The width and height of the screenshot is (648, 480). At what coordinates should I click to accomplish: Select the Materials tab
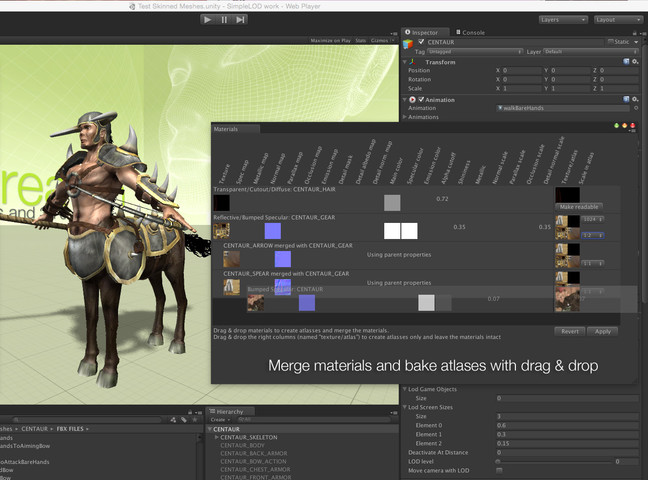(236, 129)
